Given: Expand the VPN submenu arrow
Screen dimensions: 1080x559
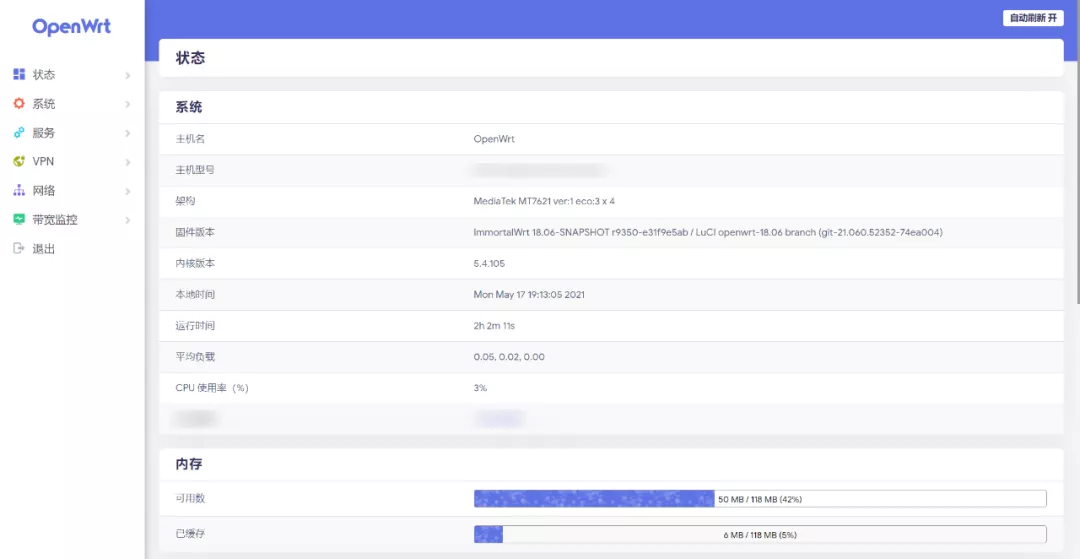Looking at the screenshot, I should click(128, 163).
